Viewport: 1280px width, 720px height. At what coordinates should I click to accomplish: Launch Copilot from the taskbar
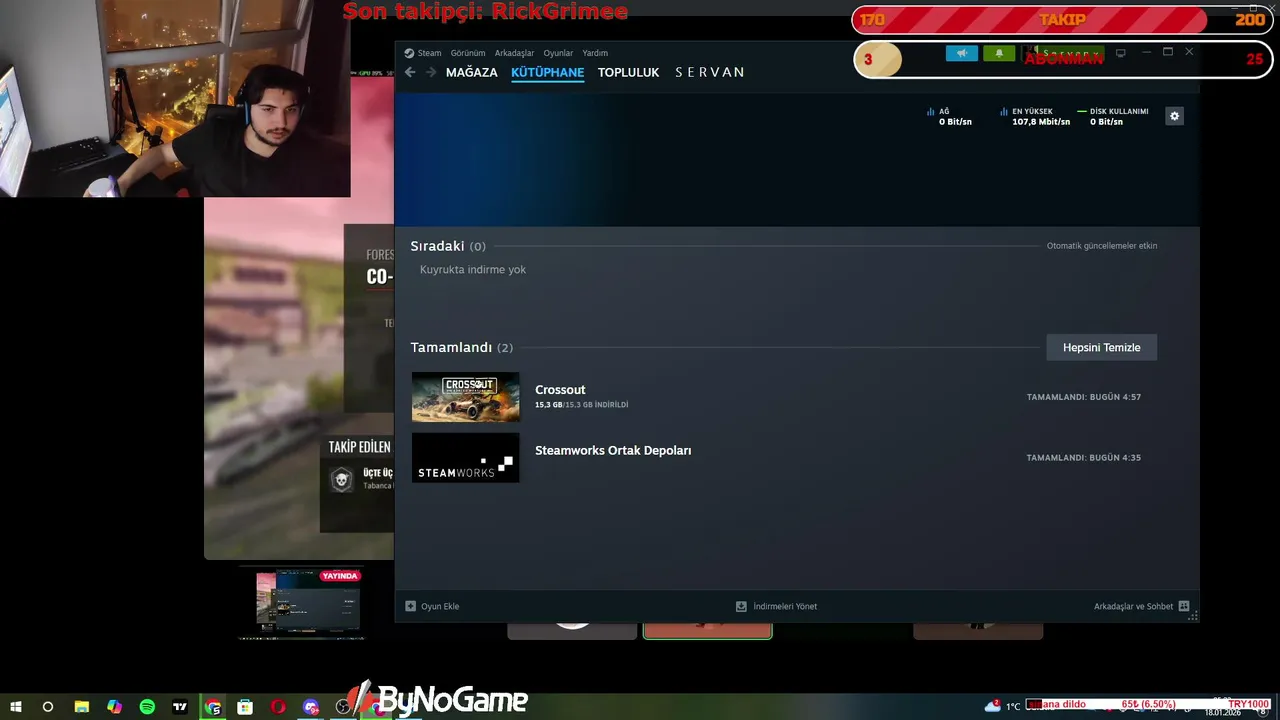pos(114,707)
